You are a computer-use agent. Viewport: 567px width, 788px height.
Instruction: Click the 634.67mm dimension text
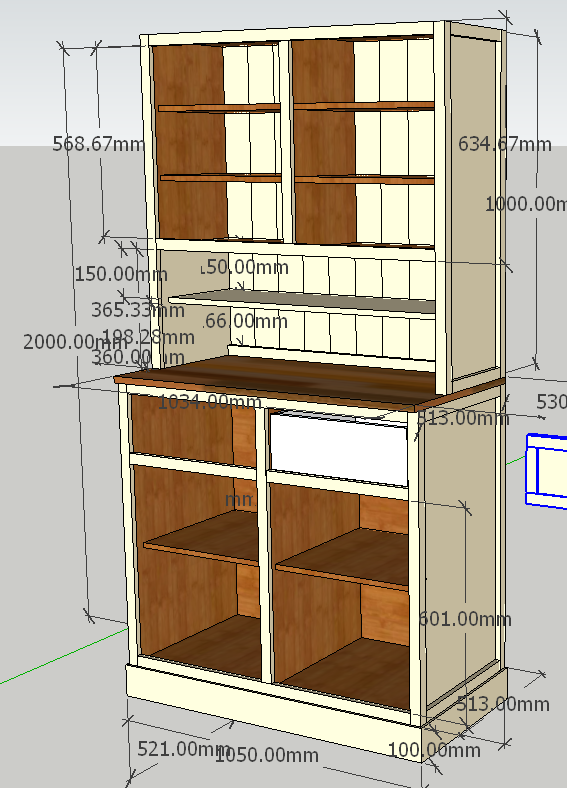(x=505, y=144)
